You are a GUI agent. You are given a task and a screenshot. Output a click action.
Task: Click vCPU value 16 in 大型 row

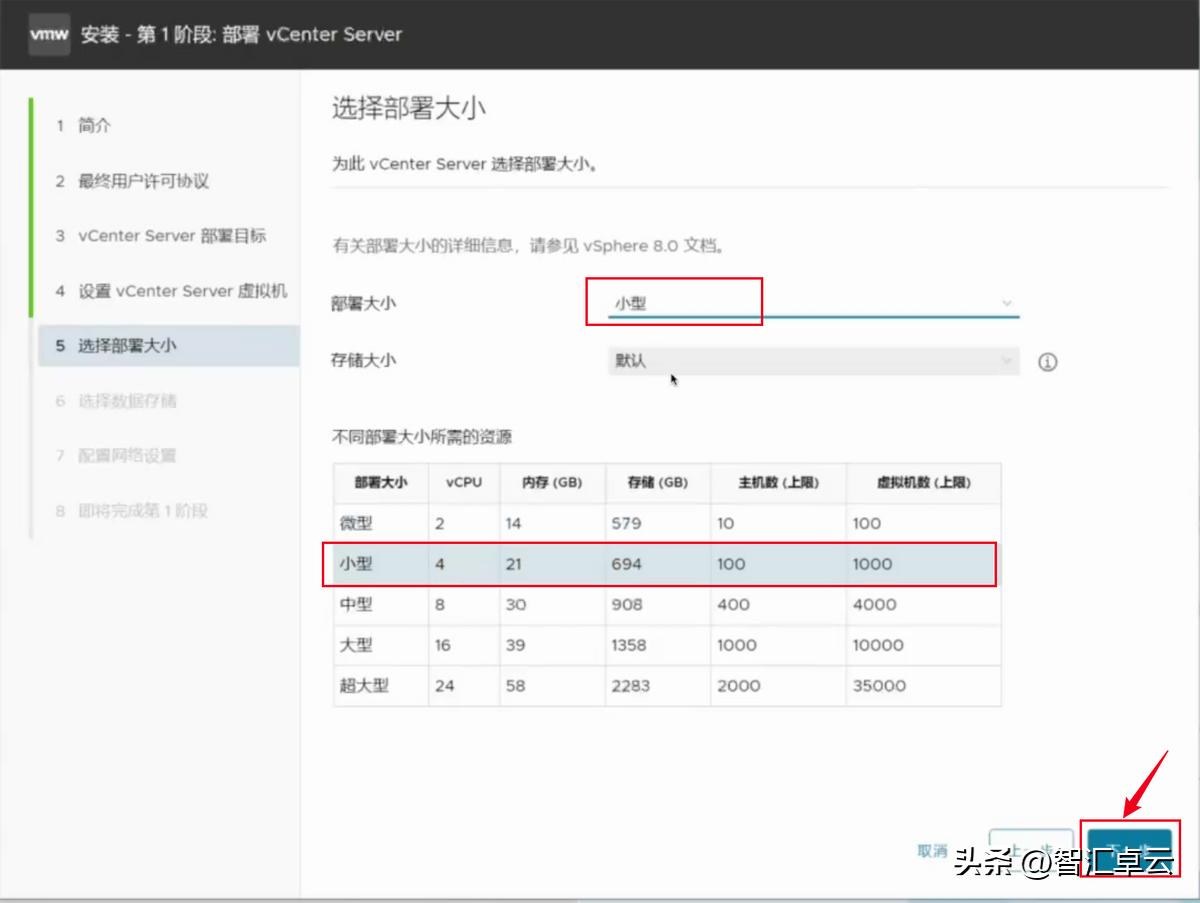pyautogui.click(x=443, y=645)
